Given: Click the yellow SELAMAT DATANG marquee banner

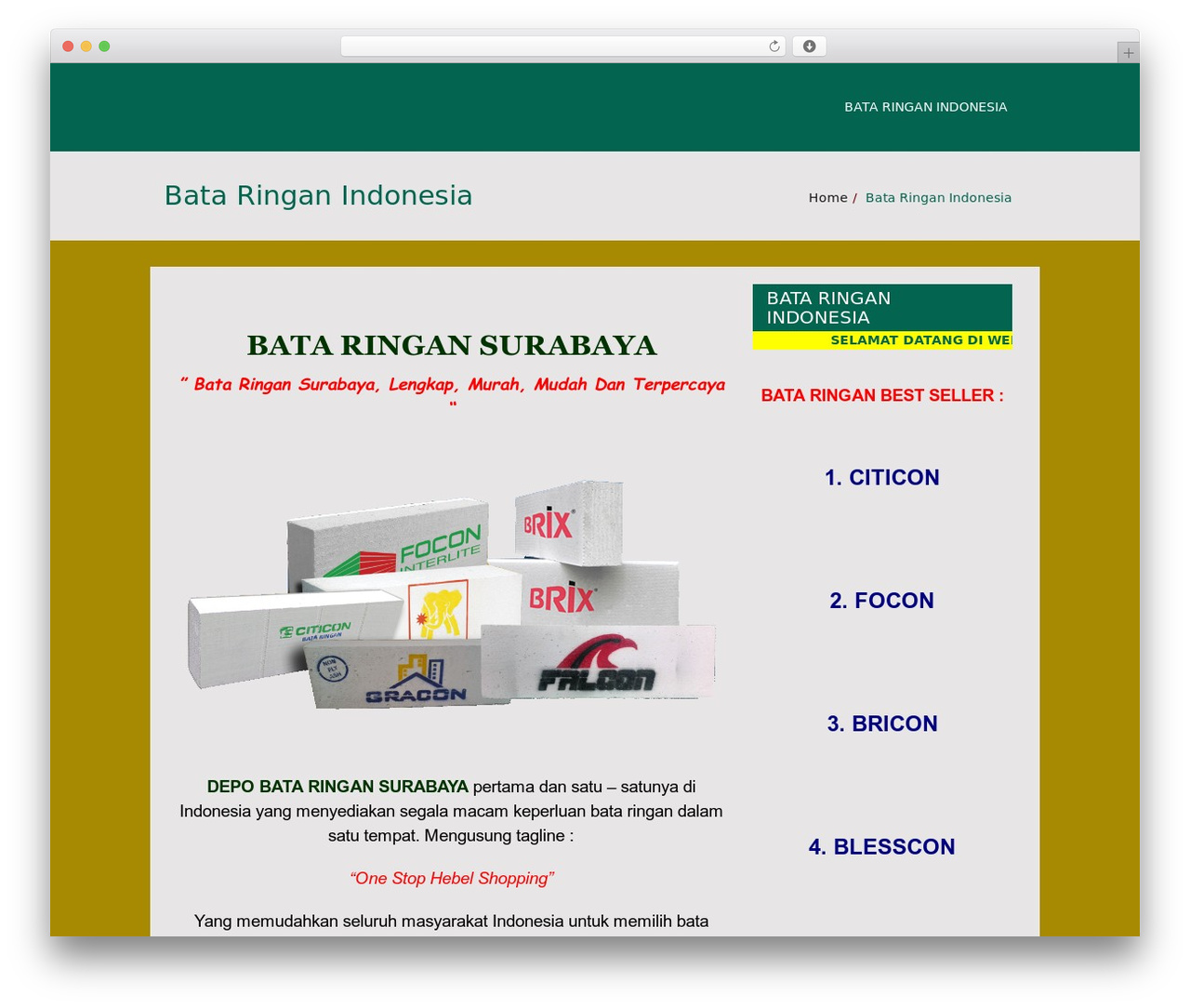Looking at the screenshot, I should (x=882, y=340).
